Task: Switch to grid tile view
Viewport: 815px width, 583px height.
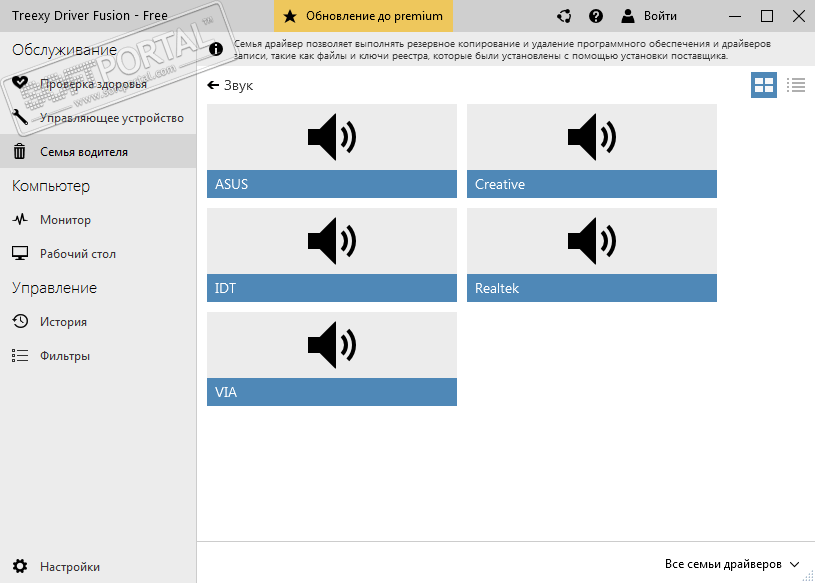Action: 764,85
